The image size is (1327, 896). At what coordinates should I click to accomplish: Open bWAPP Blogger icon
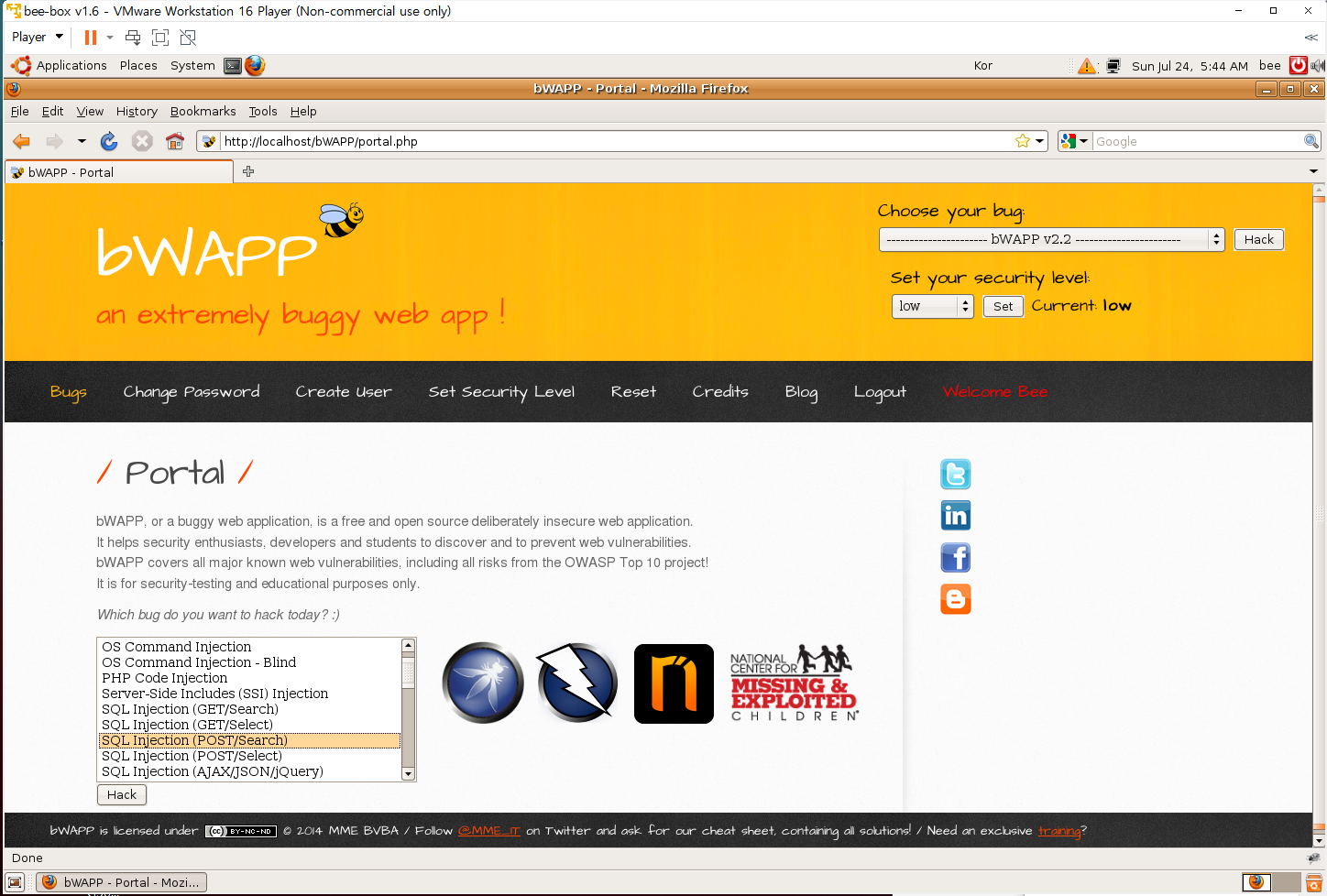pos(956,599)
